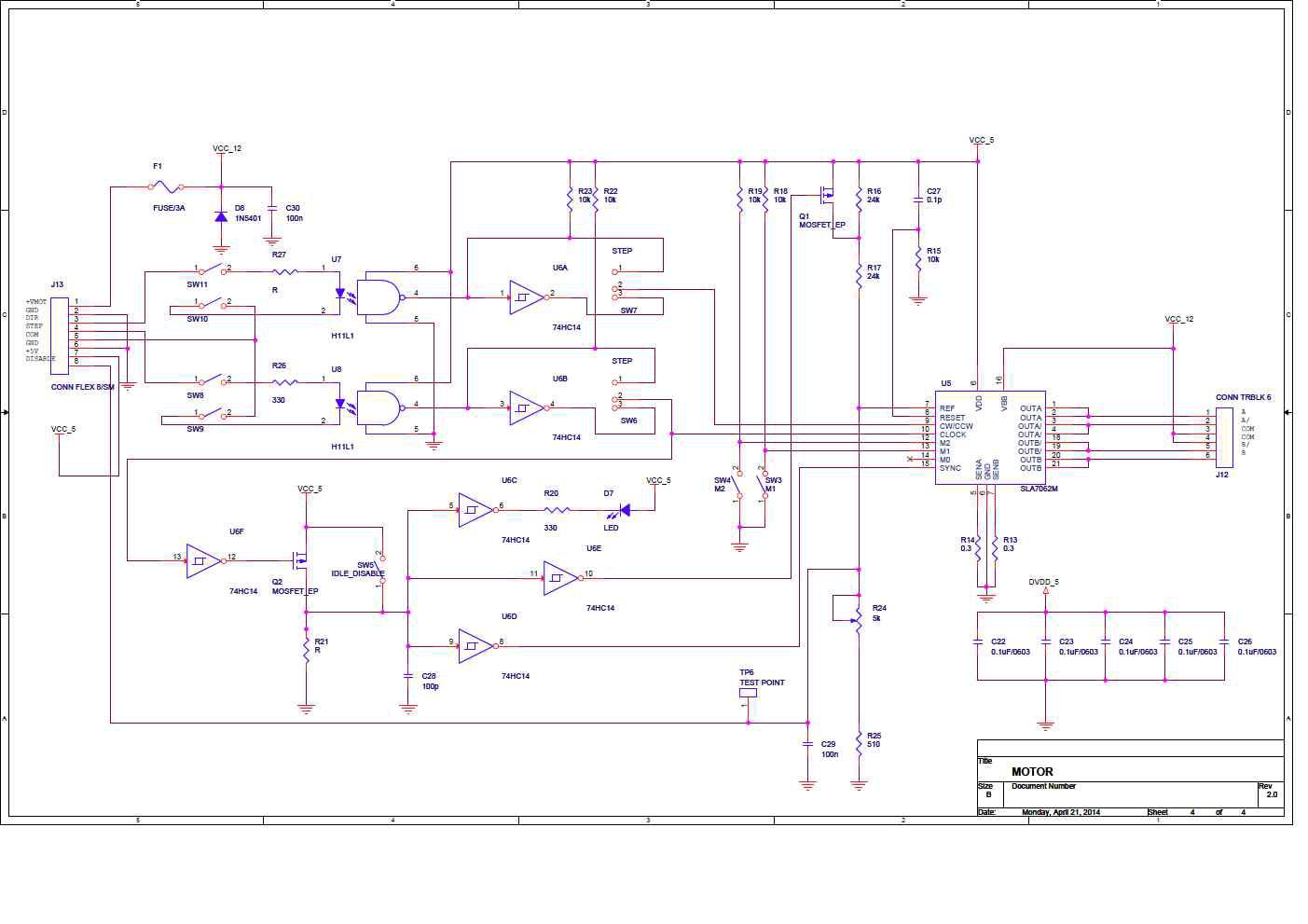The width and height of the screenshot is (1308, 924).
Task: Select switch SW8 symbol
Action: point(212,381)
